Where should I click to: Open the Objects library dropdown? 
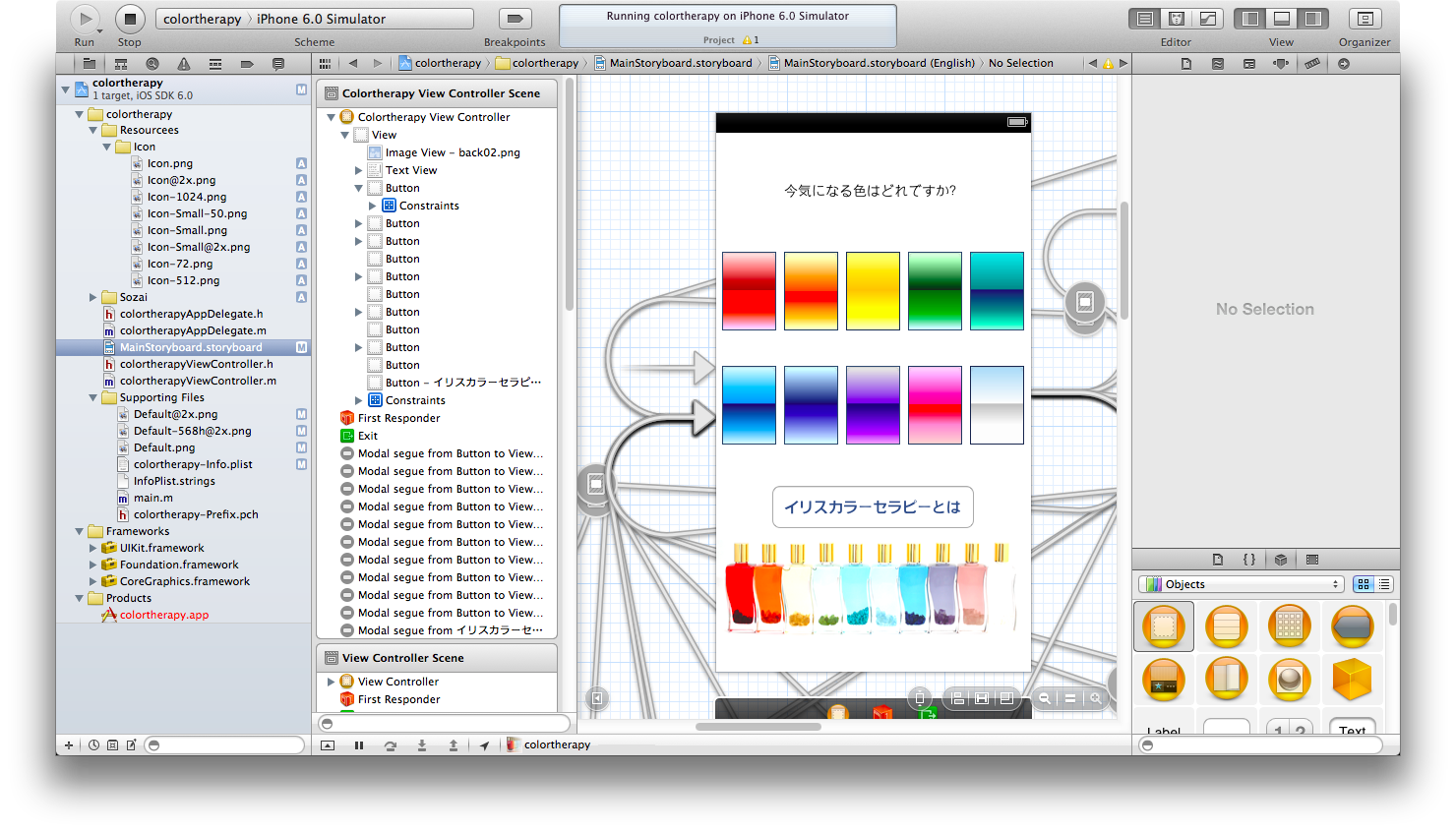tap(1241, 584)
